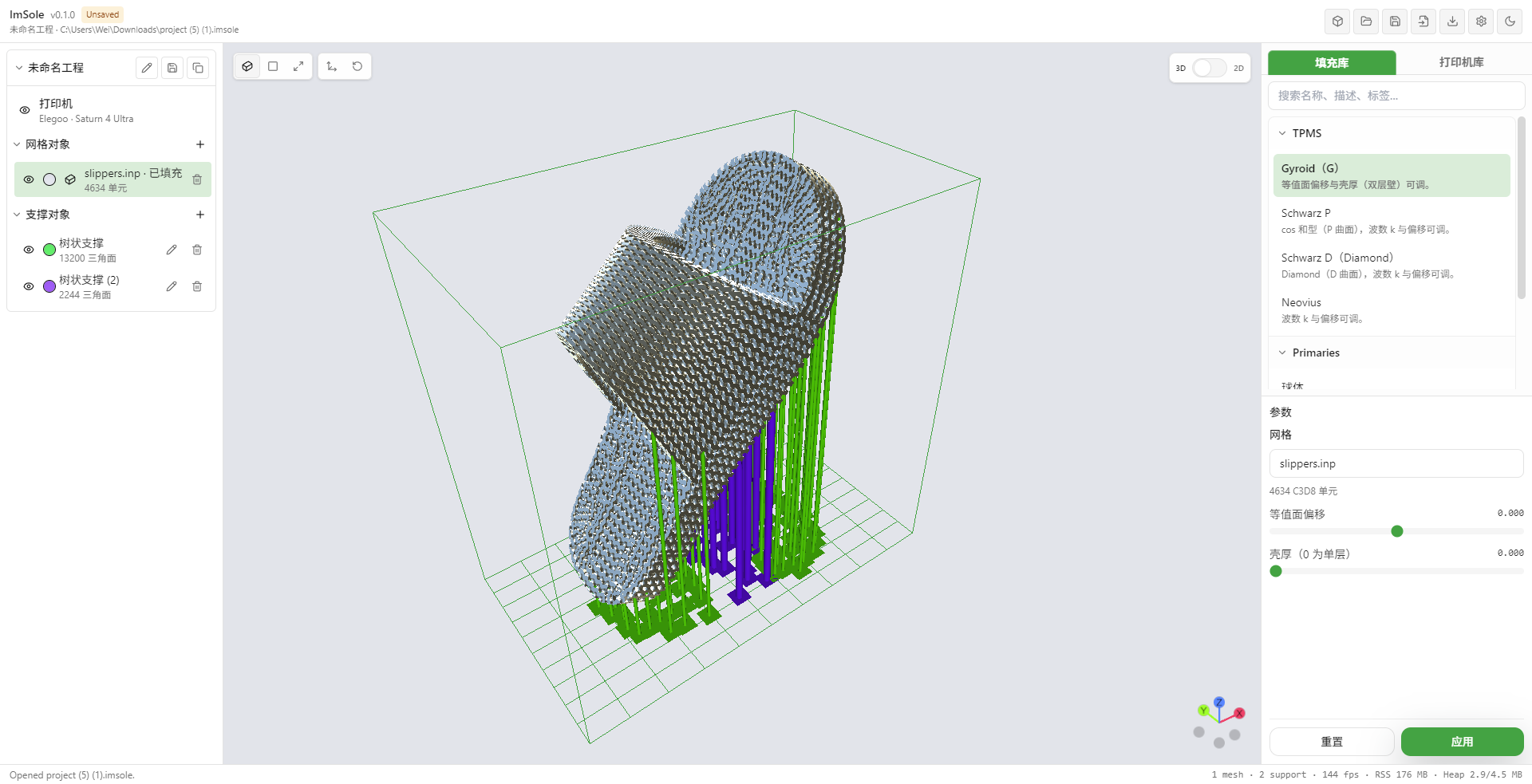Select the Gyroid (G) infill
Screen dimensions: 1532x784
click(x=1392, y=175)
